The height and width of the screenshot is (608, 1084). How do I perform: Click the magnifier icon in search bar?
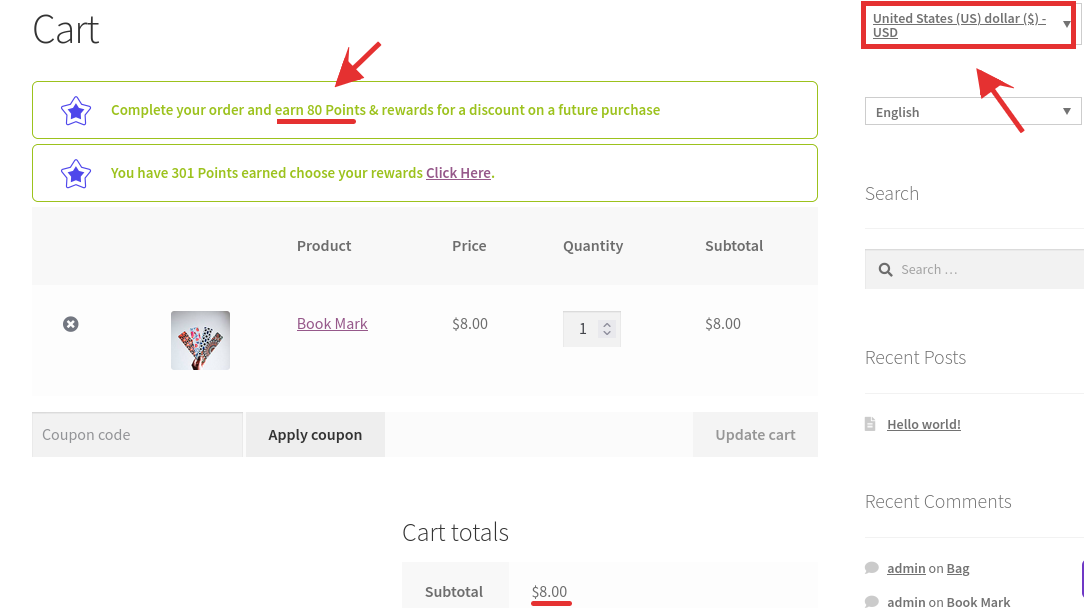[x=885, y=269]
